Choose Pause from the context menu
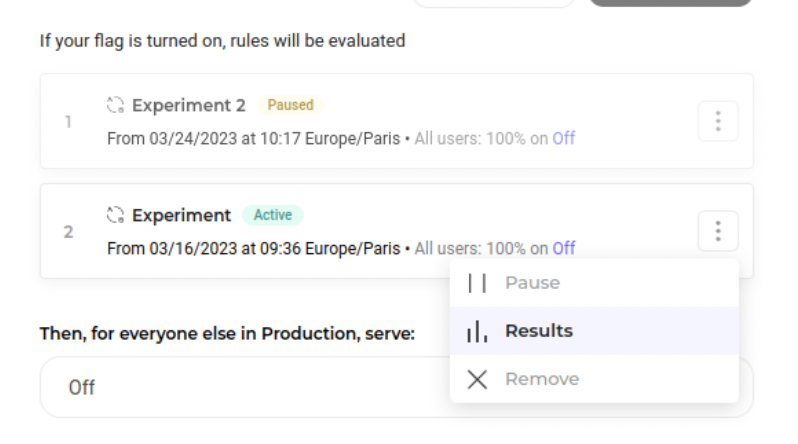This screenshot has height=444, width=798. tap(532, 283)
